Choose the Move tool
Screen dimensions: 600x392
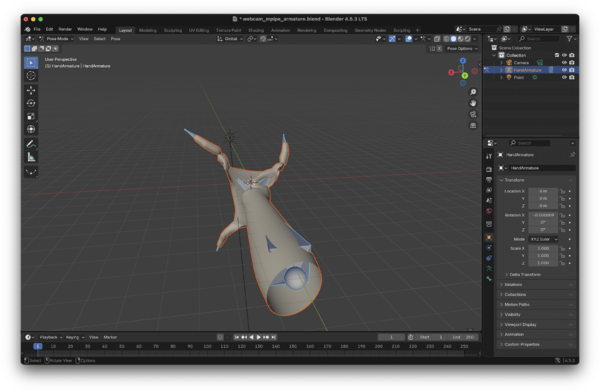31,90
